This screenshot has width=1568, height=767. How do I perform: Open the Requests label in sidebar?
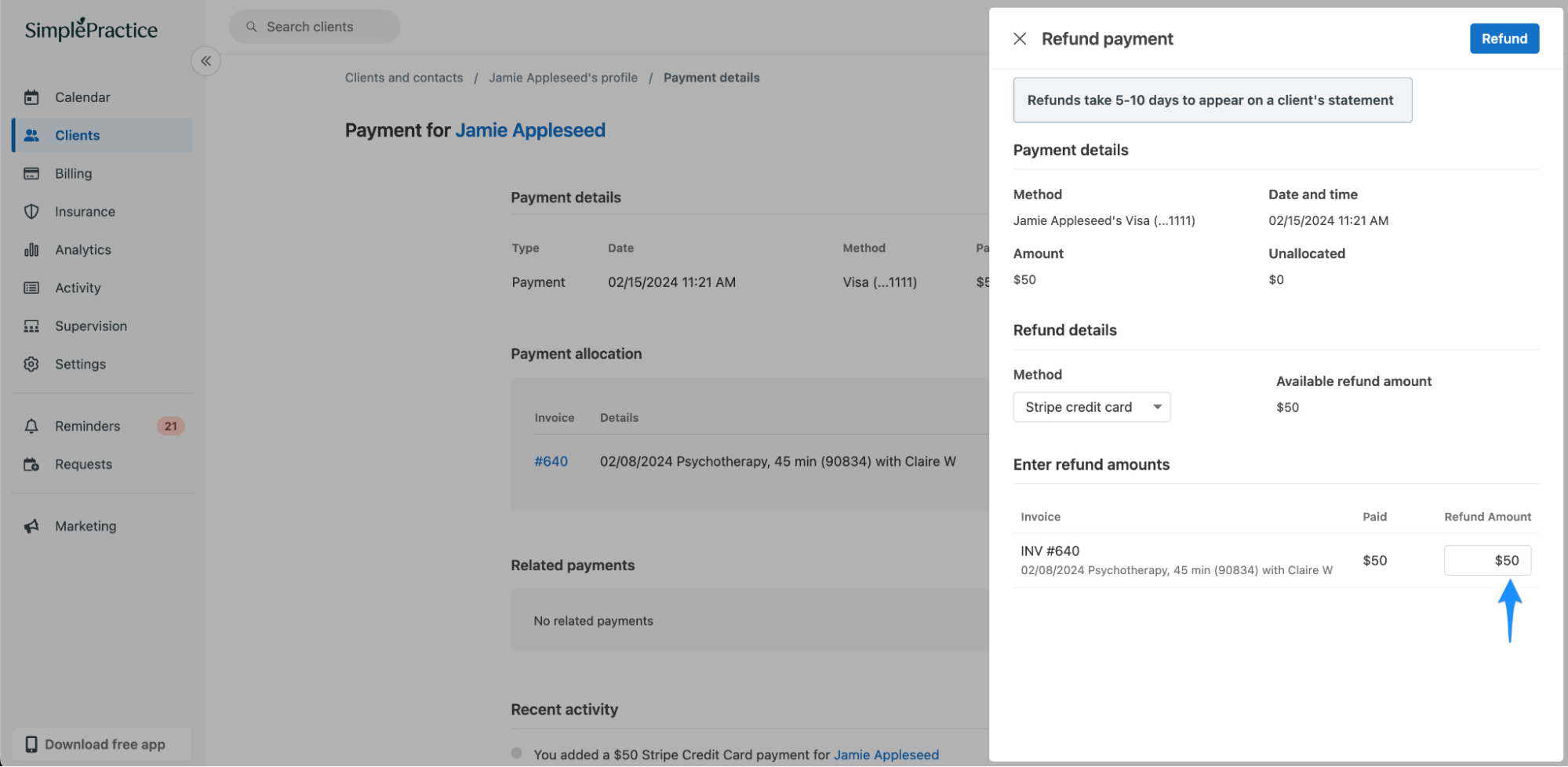[83, 464]
